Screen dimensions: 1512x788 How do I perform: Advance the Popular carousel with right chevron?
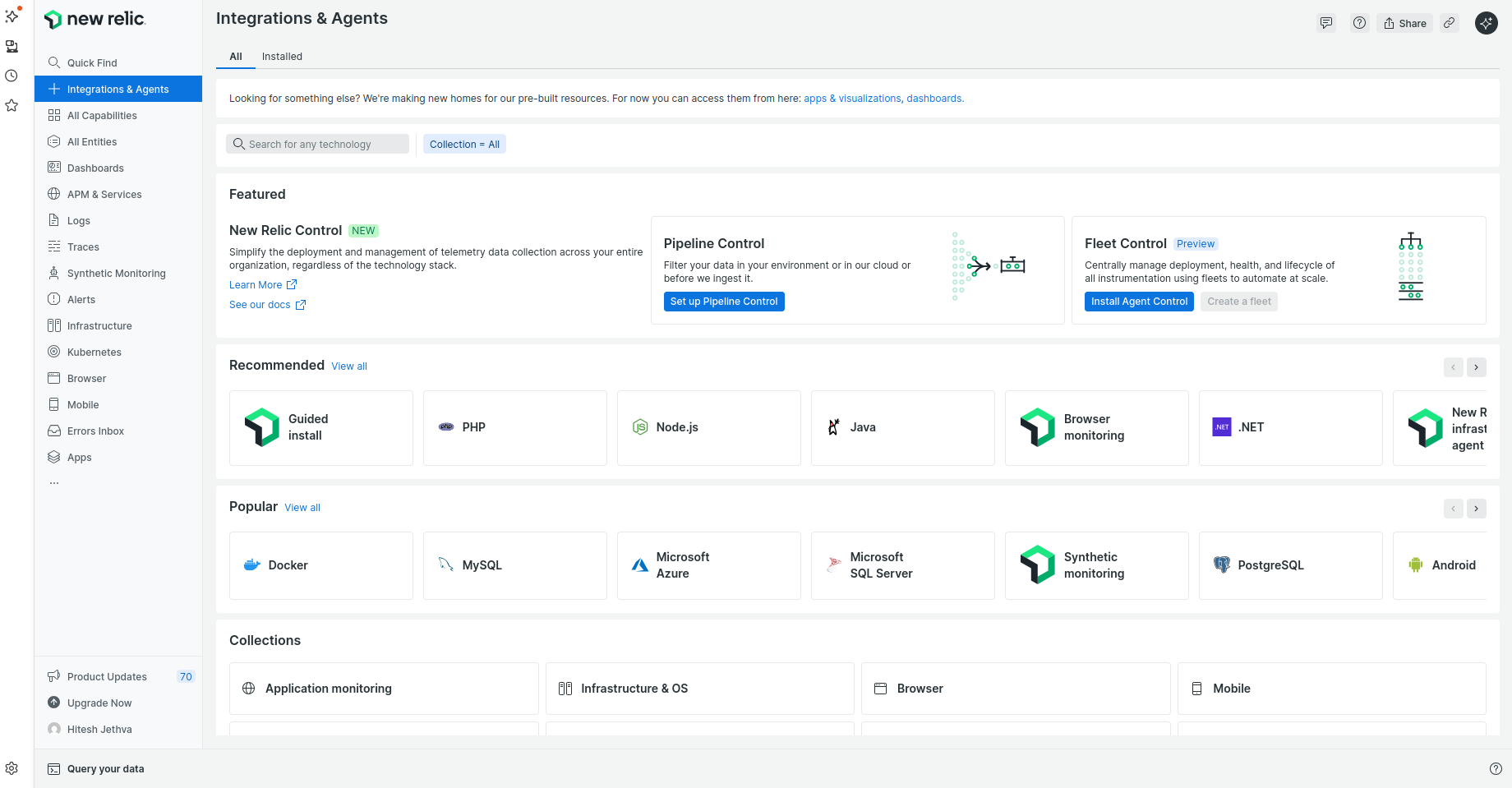click(x=1476, y=509)
